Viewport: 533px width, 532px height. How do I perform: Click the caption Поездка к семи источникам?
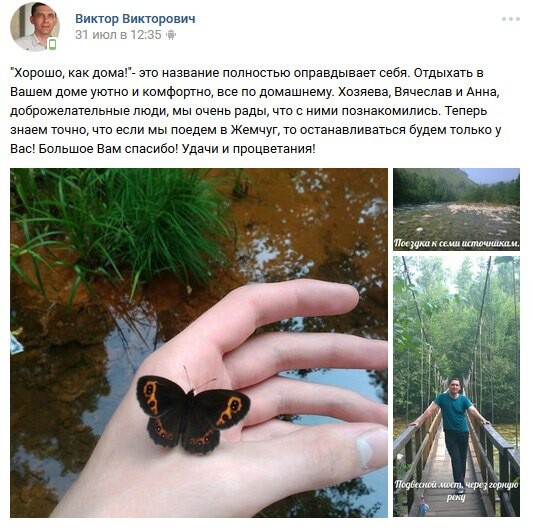457,243
